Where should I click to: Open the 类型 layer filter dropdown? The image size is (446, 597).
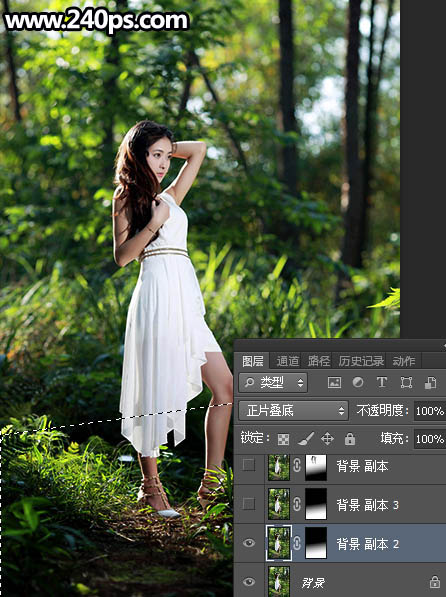coord(273,383)
